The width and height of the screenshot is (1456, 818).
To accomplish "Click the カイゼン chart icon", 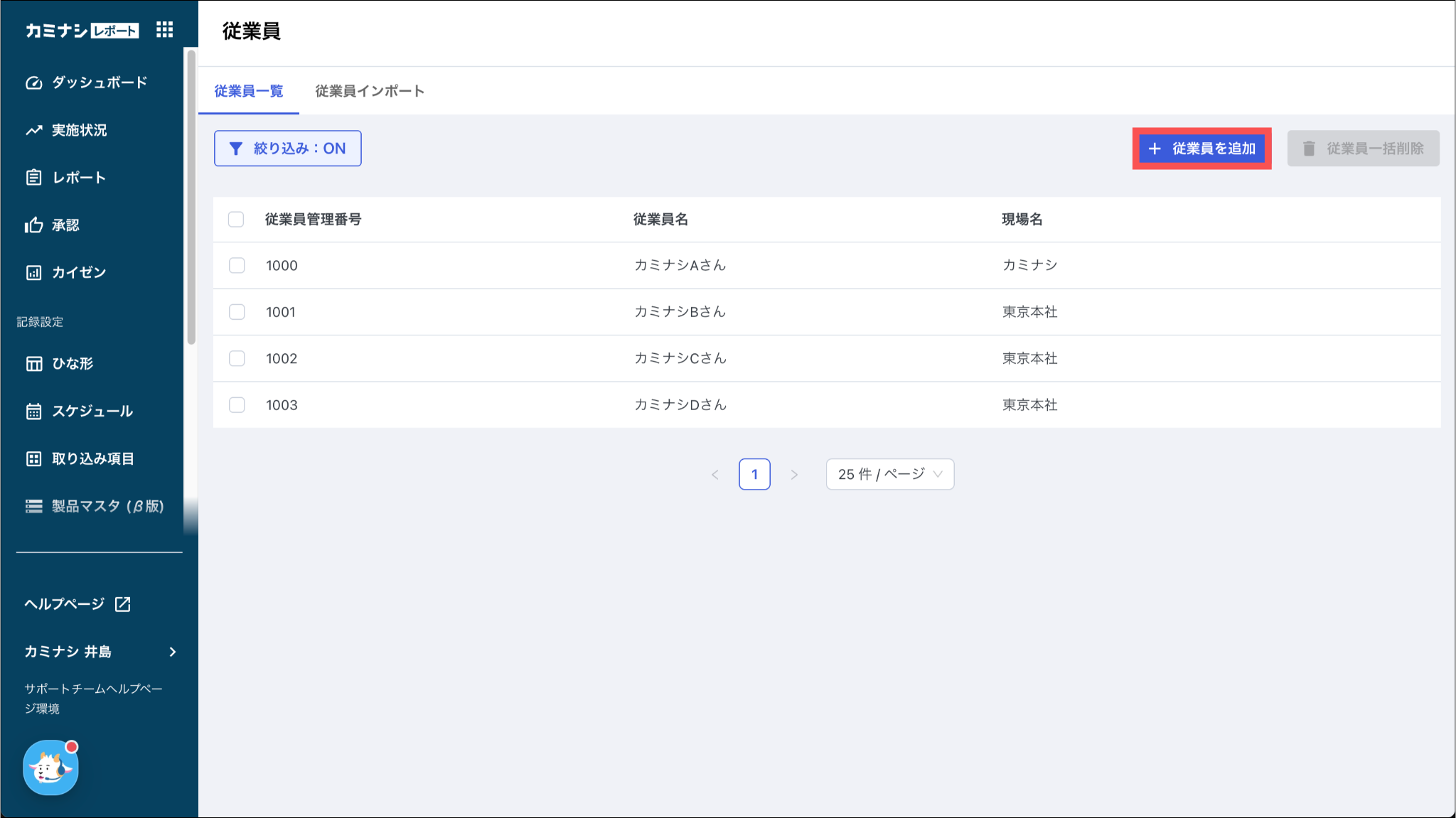I will coord(33,273).
